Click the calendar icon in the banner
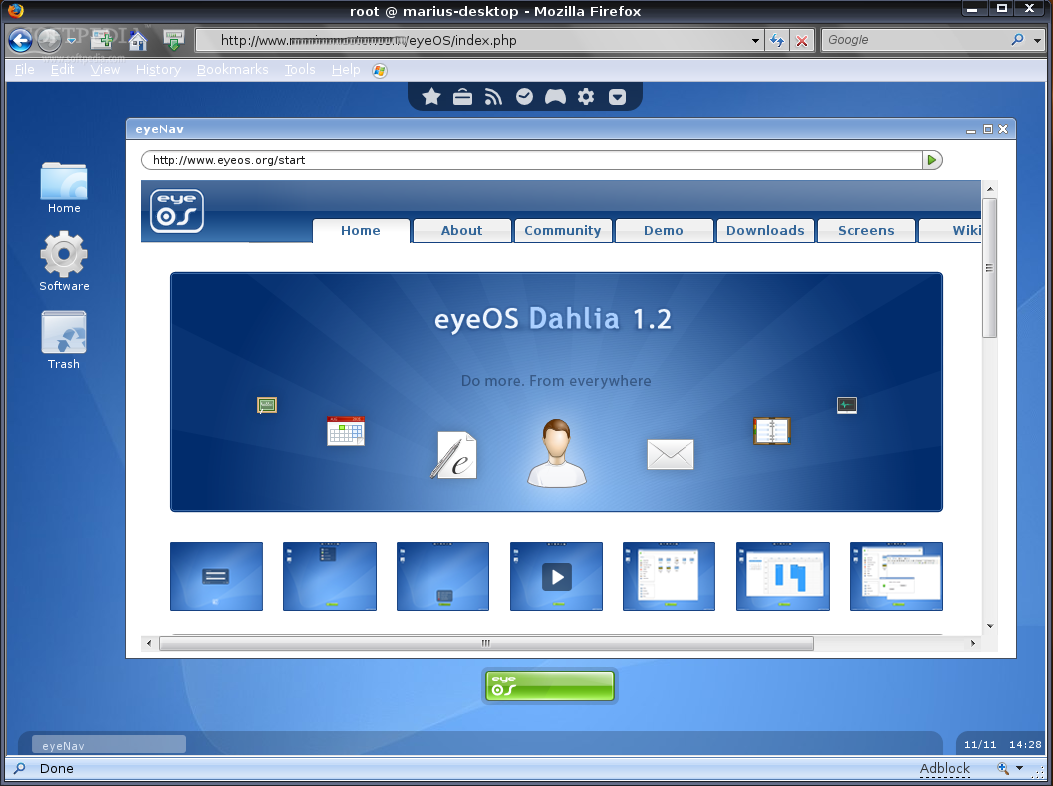The width and height of the screenshot is (1053, 786). point(346,431)
